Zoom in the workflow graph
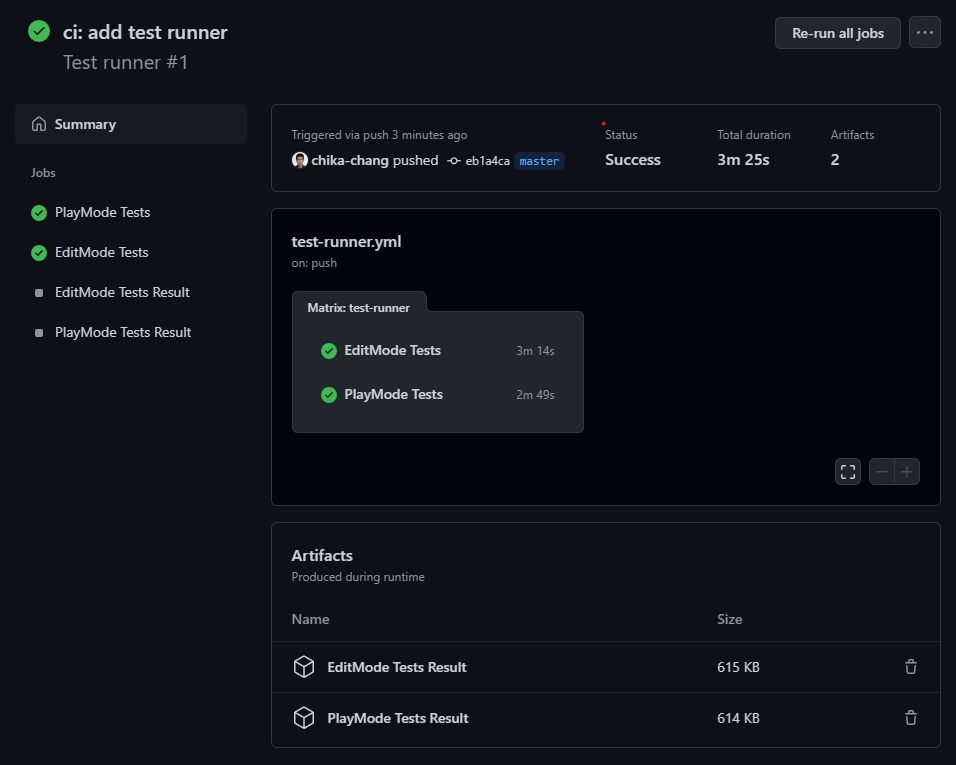Image resolution: width=956 pixels, height=765 pixels. click(x=907, y=472)
